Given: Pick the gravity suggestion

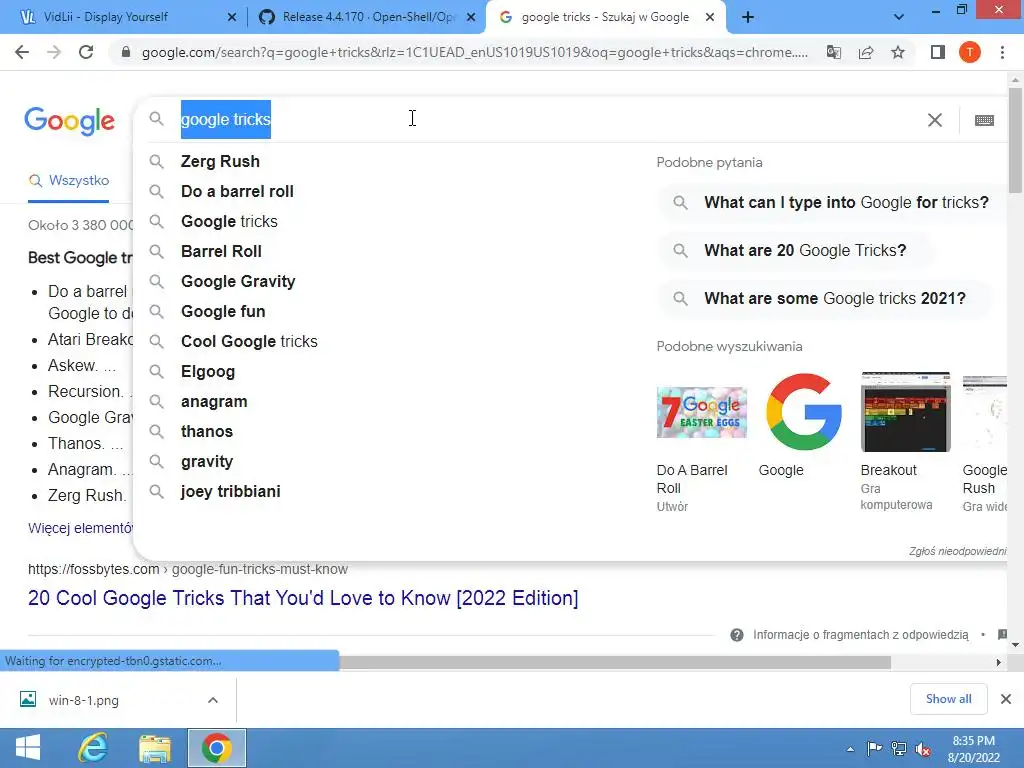Looking at the screenshot, I should coord(206,462).
